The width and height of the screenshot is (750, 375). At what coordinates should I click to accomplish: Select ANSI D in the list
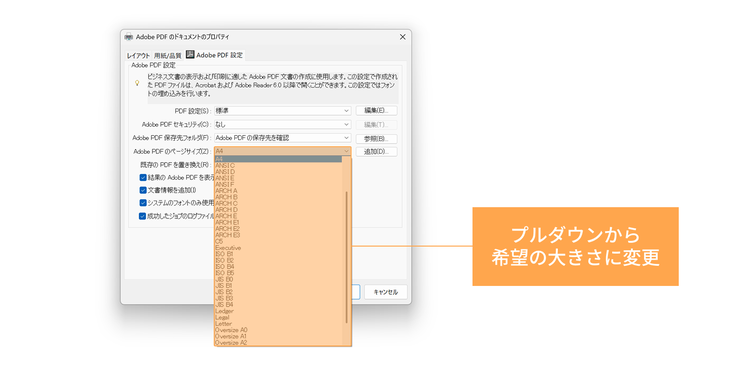(278, 172)
